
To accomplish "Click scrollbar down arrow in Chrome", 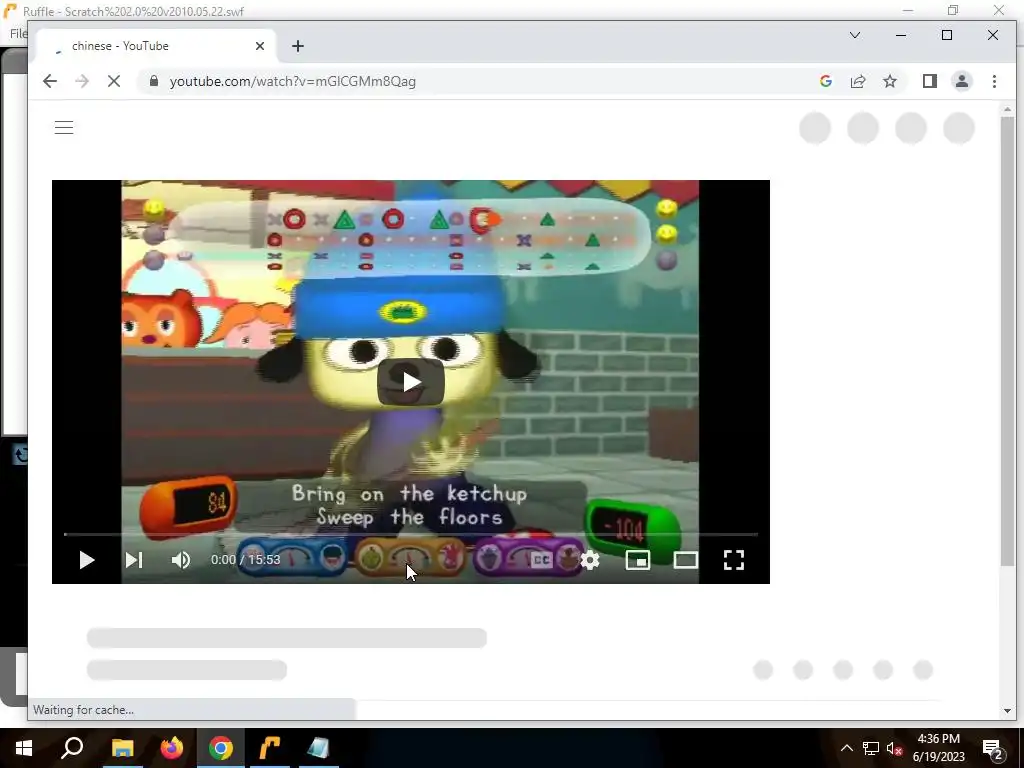I will click(1007, 711).
